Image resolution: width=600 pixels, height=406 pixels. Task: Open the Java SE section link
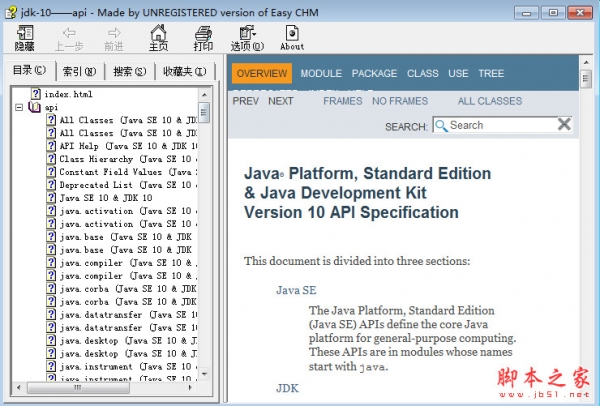[x=296, y=290]
